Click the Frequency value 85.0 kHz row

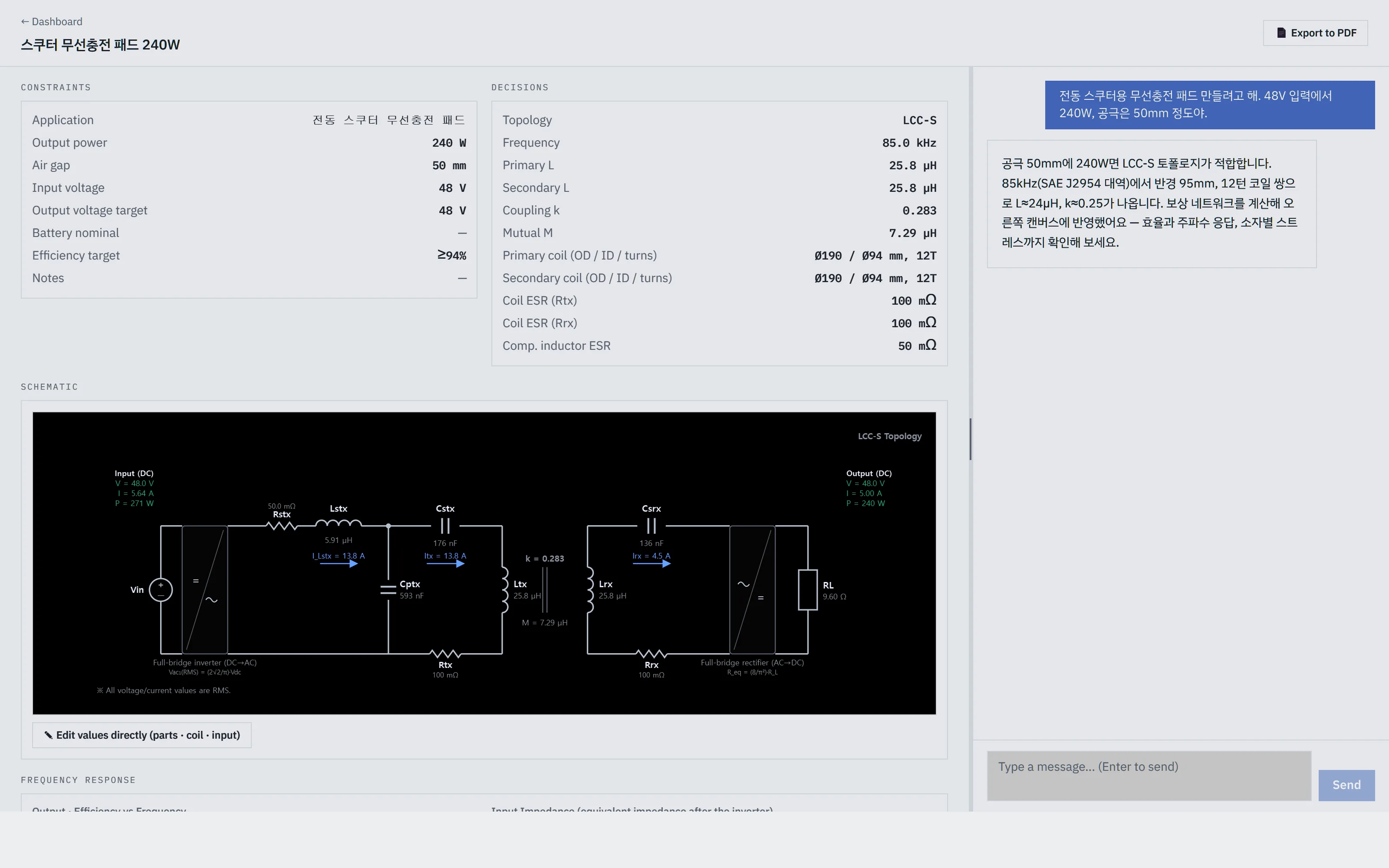(719, 143)
